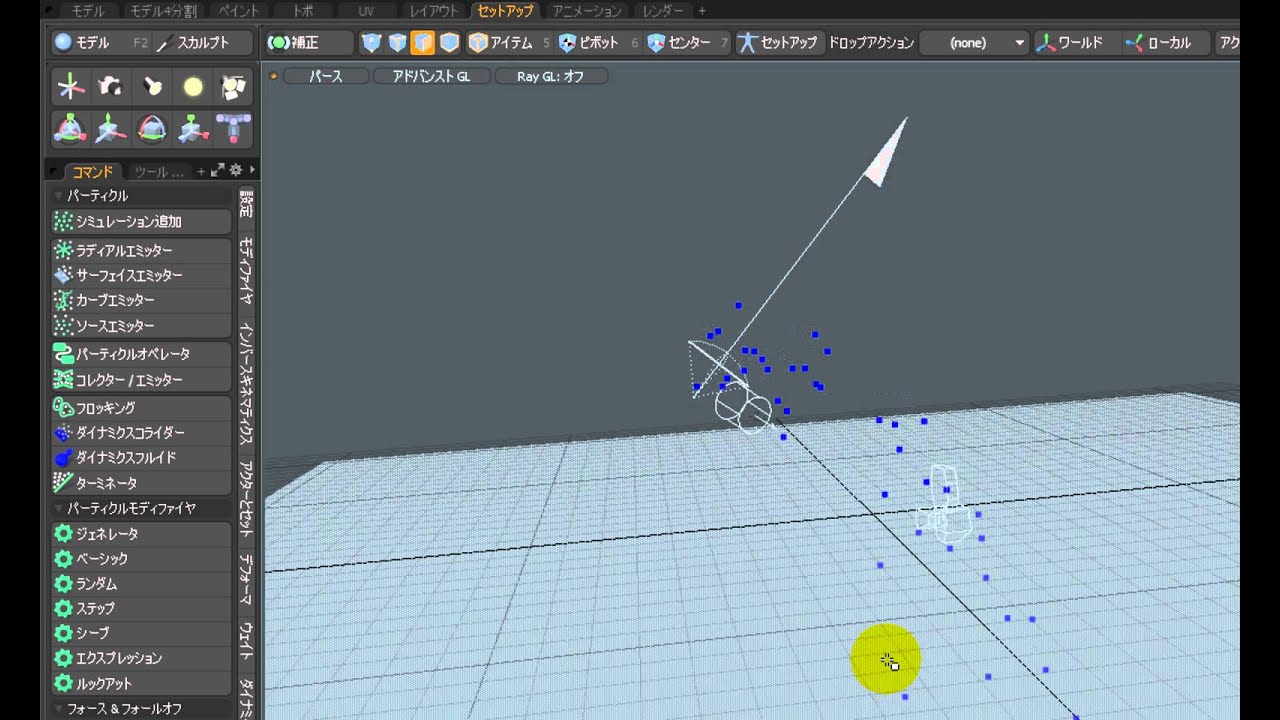This screenshot has height=720, width=1280.
Task: Add ステップ particle modifier
Action: (x=141, y=608)
